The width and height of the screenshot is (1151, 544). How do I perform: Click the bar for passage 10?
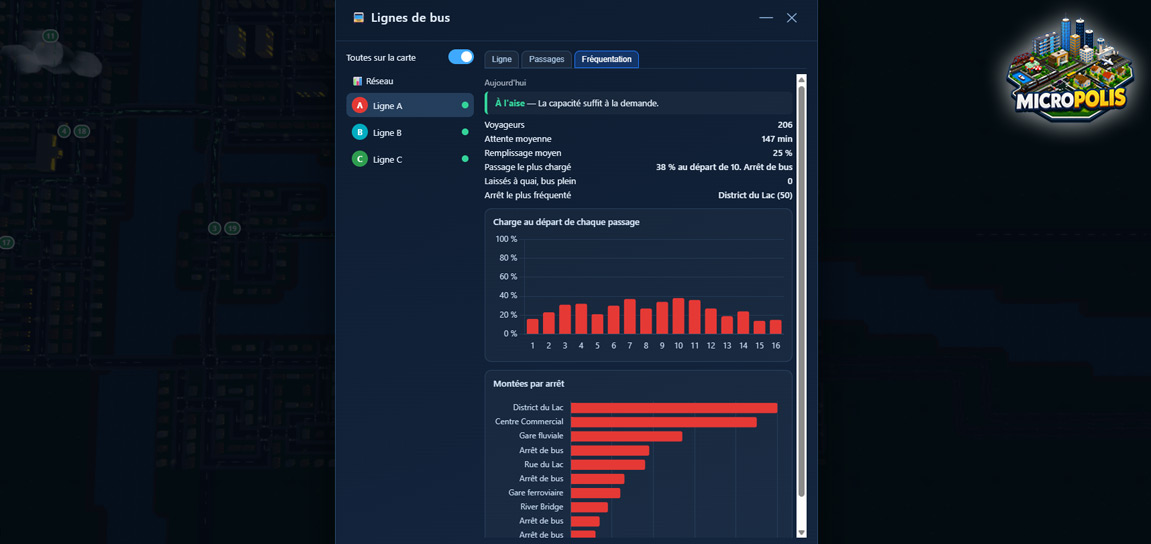678,316
